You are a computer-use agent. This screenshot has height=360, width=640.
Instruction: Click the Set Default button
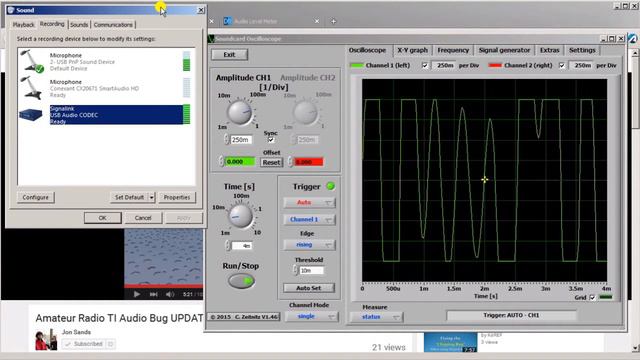click(x=129, y=198)
